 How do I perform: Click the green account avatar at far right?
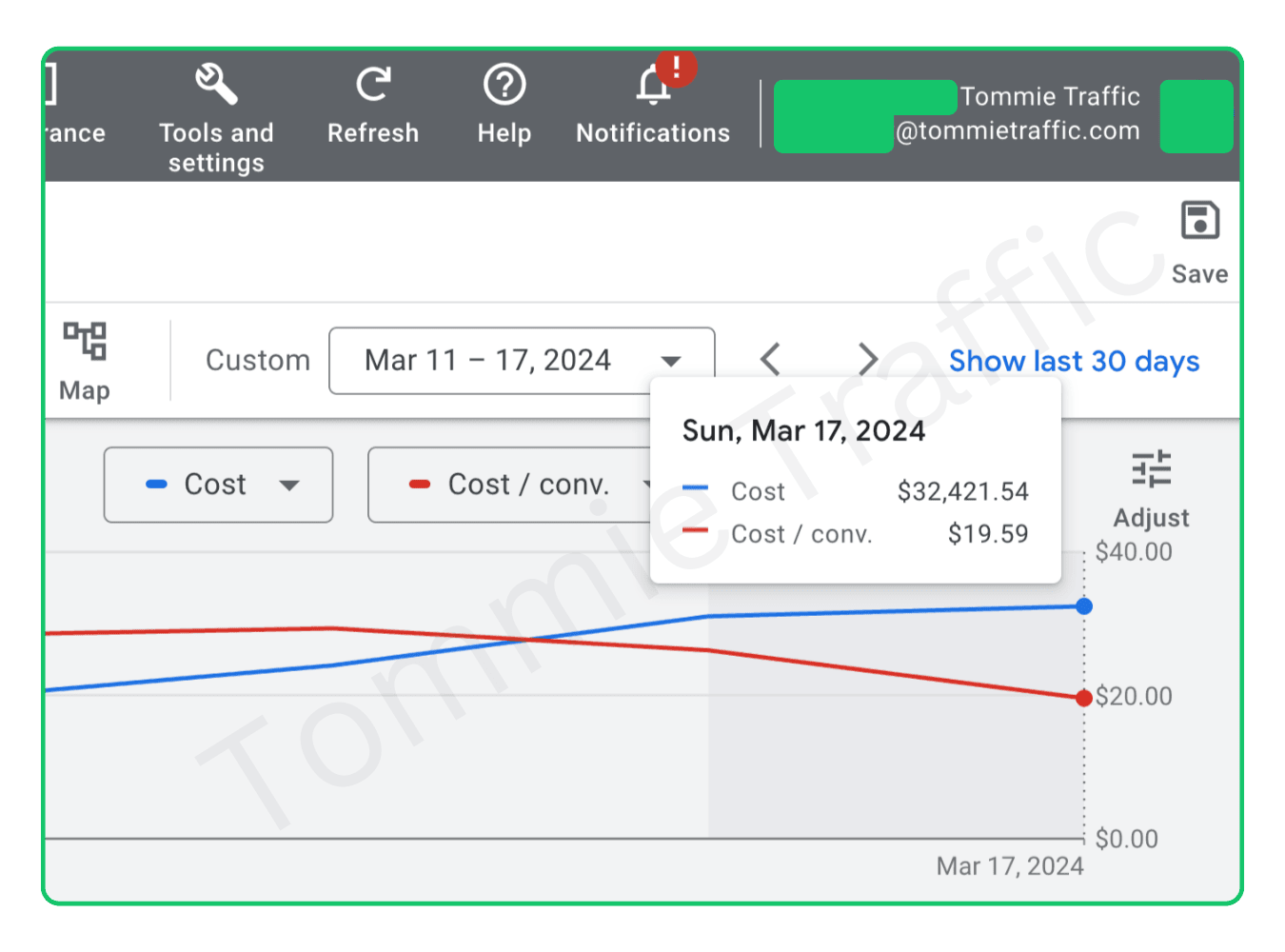1196,116
